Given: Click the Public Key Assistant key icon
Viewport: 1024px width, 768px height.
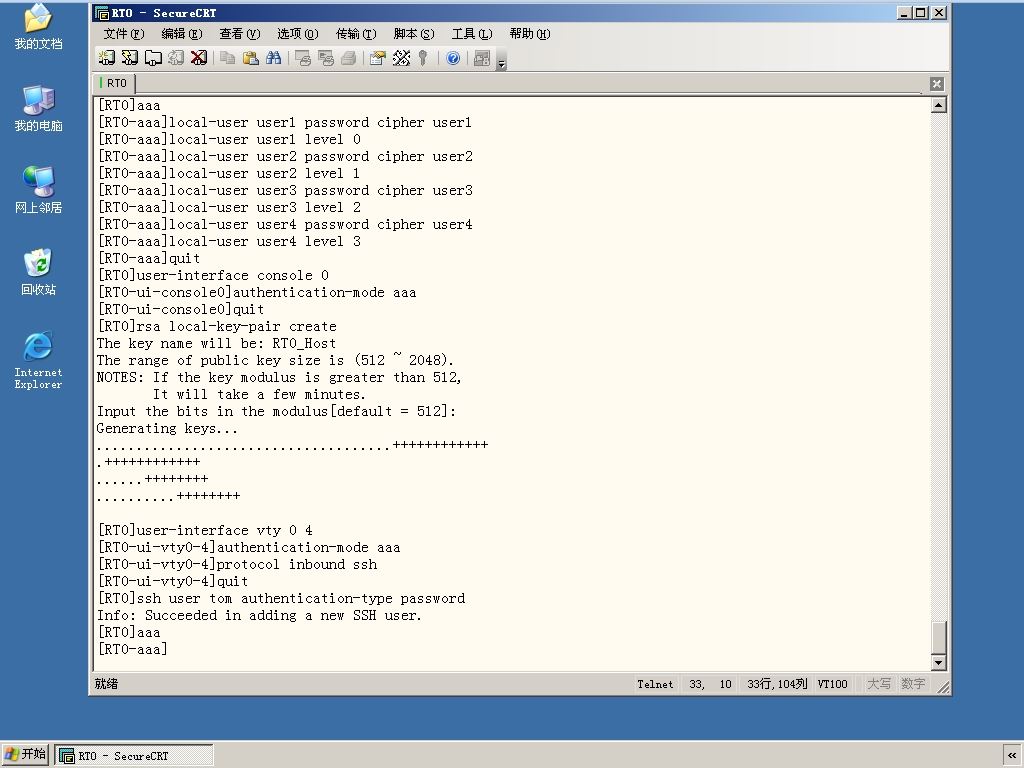Looking at the screenshot, I should [423, 58].
